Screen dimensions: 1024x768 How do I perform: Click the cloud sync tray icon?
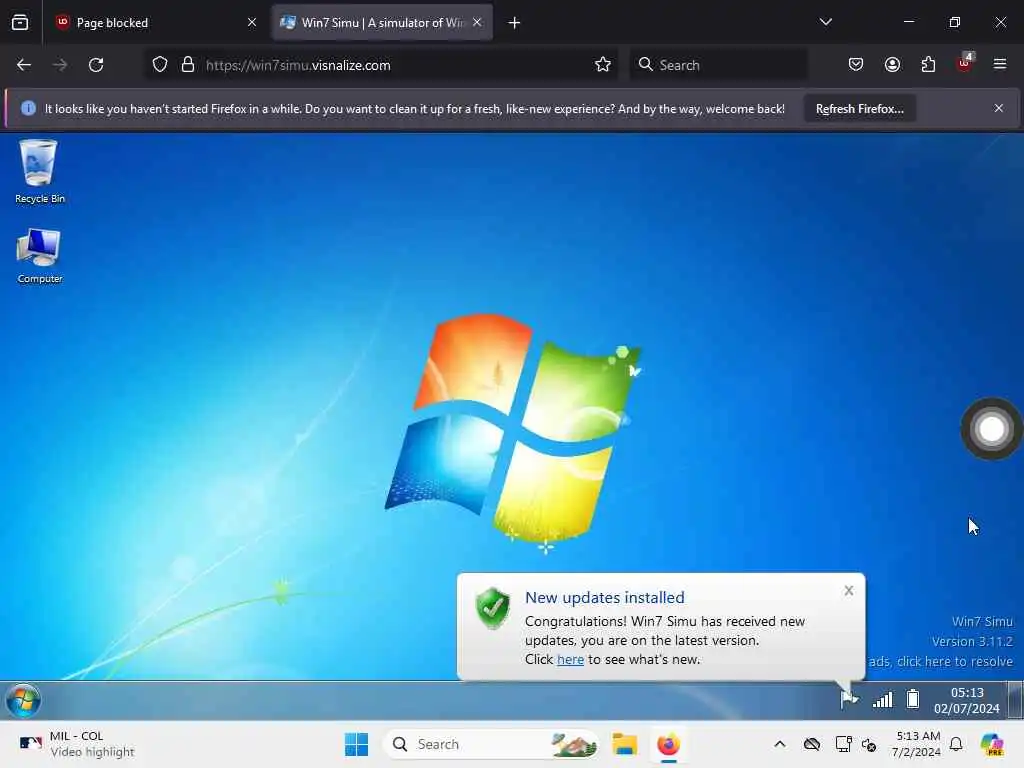pos(812,744)
